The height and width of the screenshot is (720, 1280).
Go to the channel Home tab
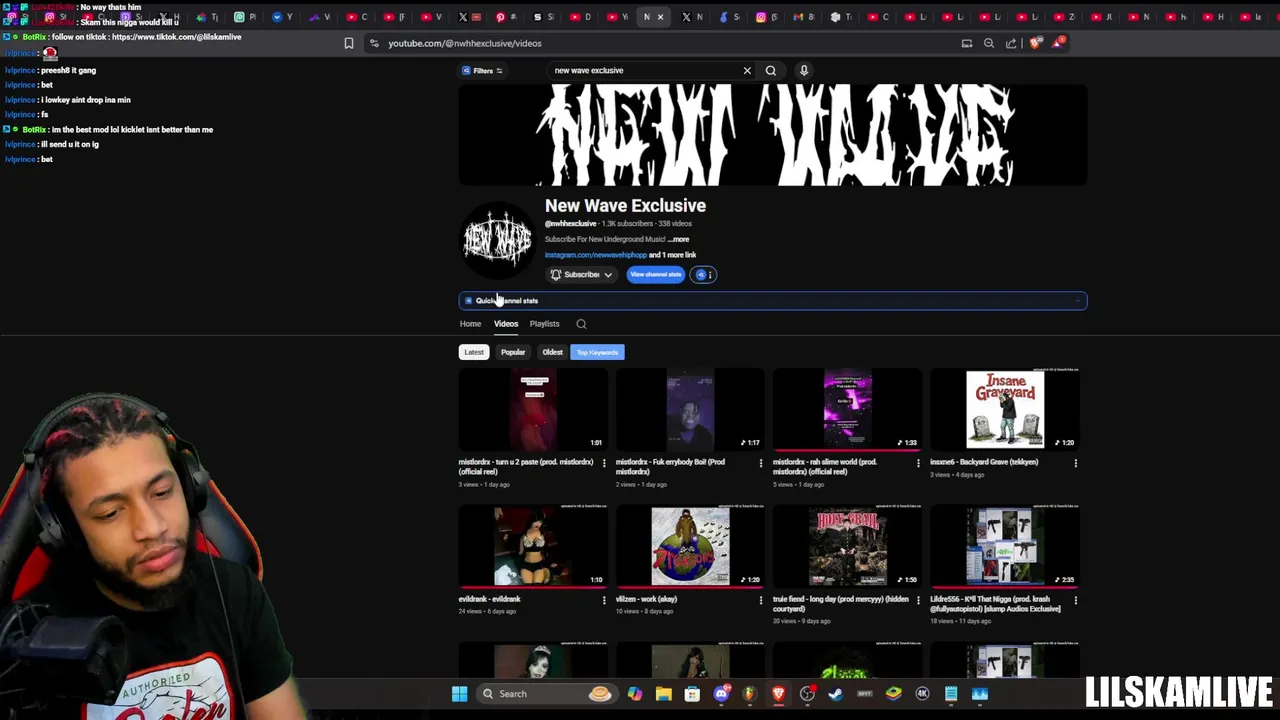click(x=470, y=324)
